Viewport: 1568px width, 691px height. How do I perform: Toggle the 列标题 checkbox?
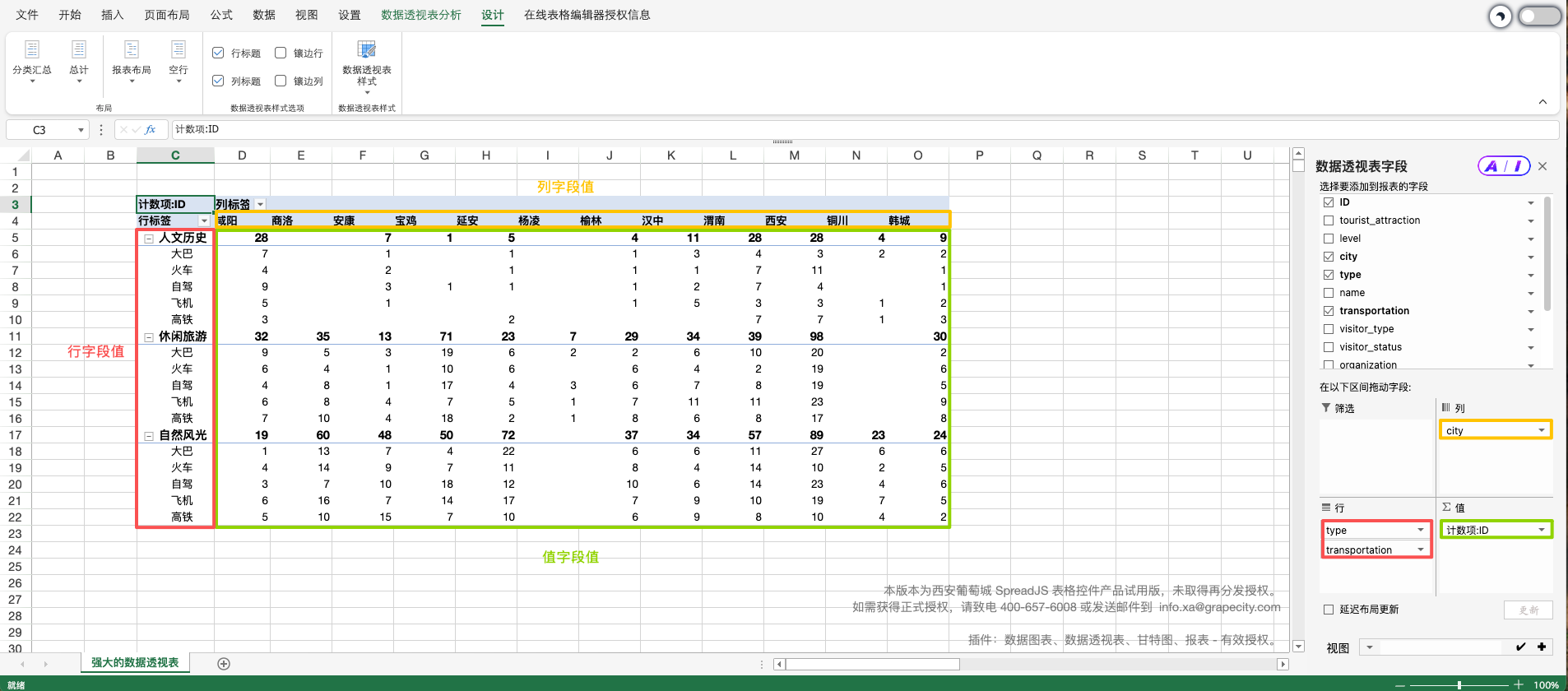click(218, 81)
